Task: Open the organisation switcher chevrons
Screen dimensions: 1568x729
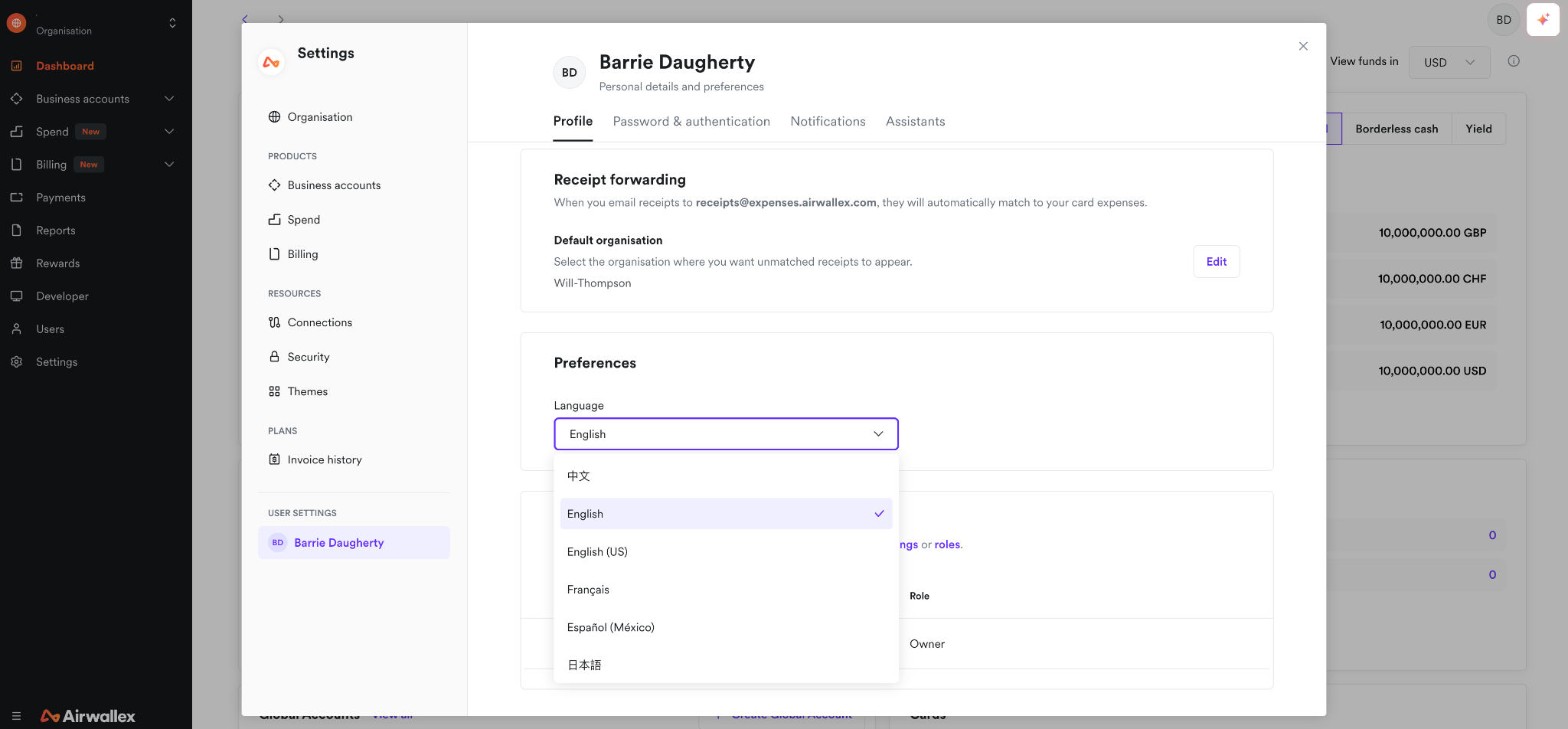Action: [x=172, y=23]
